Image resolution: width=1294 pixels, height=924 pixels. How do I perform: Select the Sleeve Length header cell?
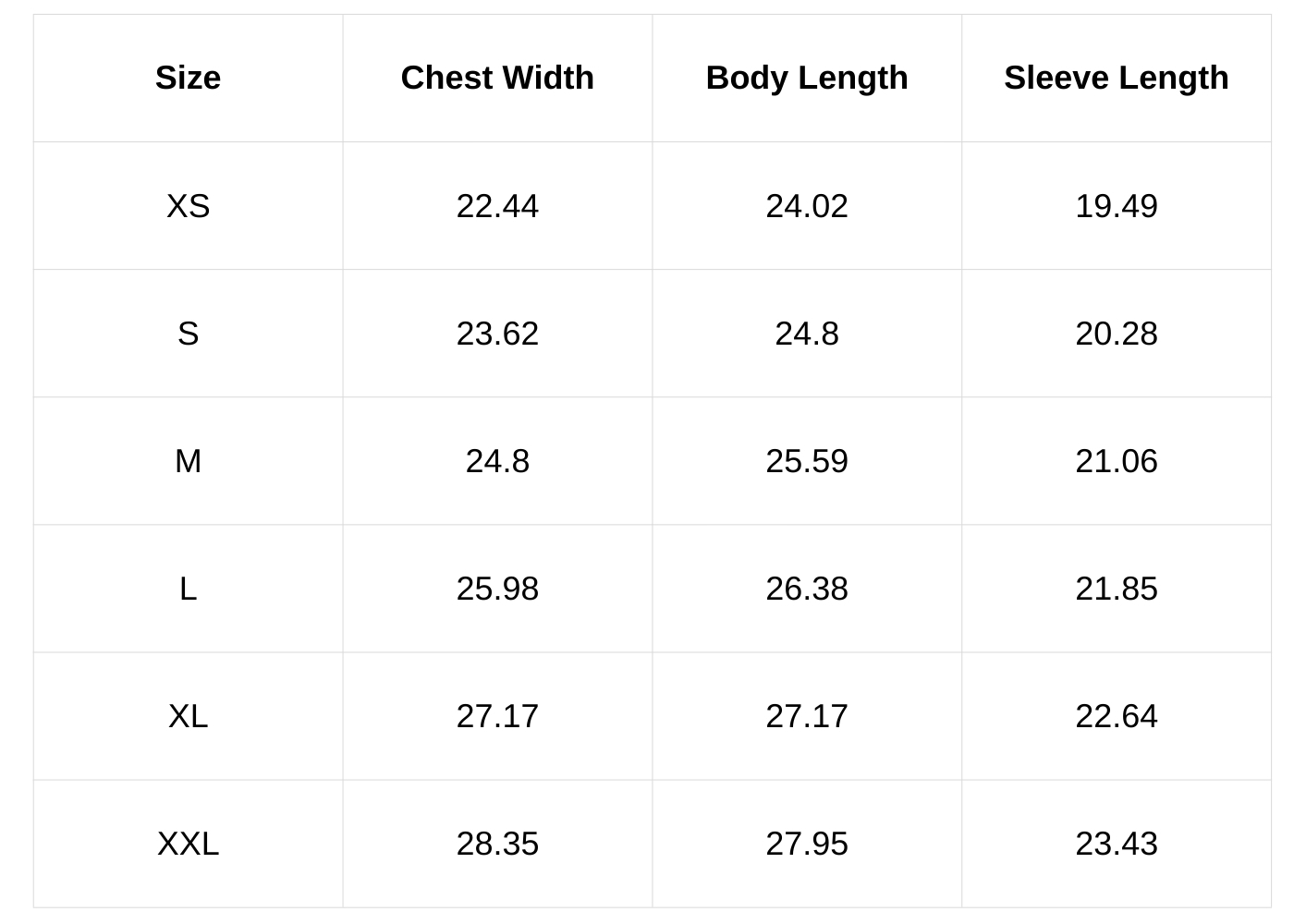coord(1117,78)
